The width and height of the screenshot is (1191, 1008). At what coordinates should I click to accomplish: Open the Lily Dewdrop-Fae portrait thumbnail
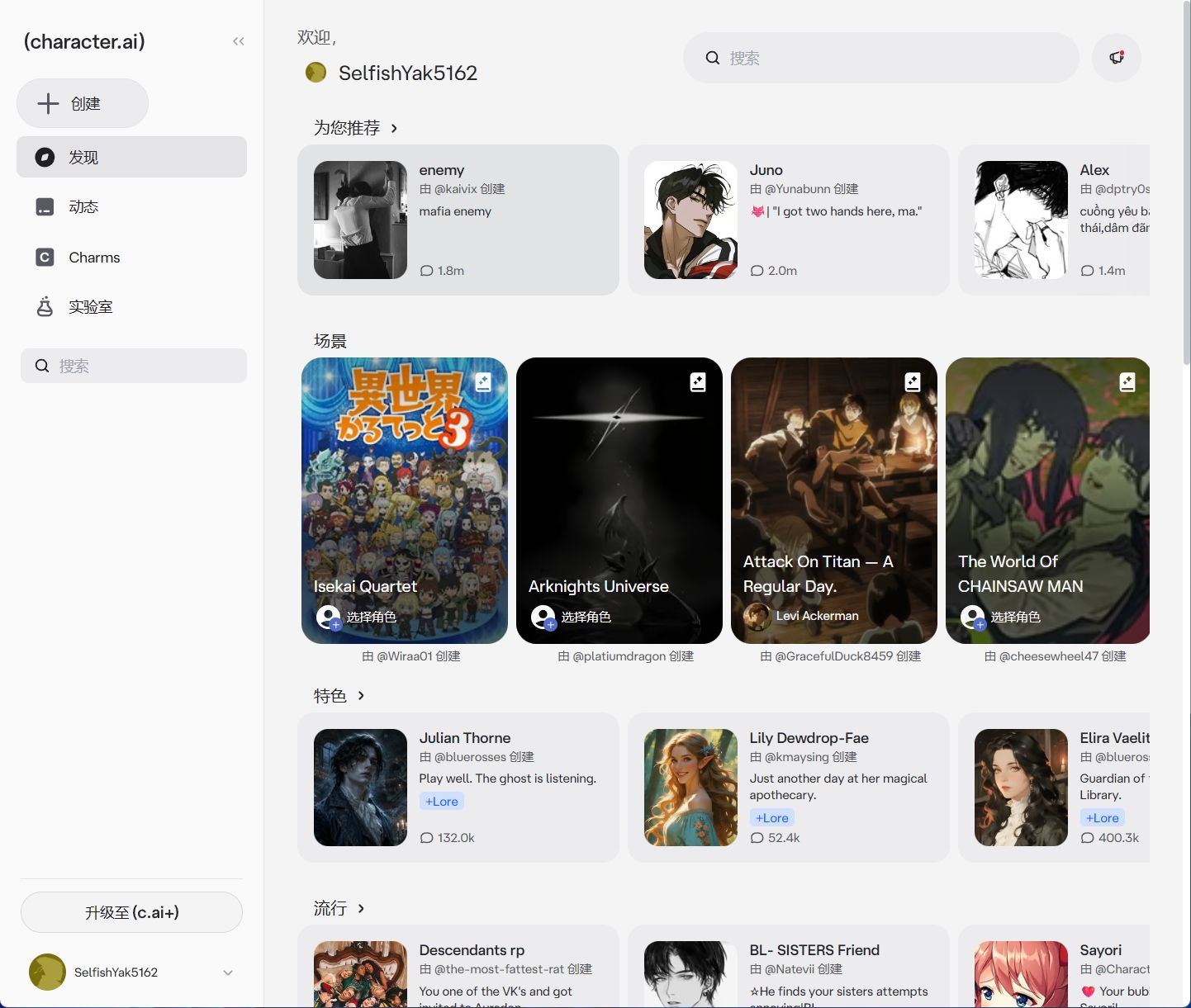click(690, 788)
